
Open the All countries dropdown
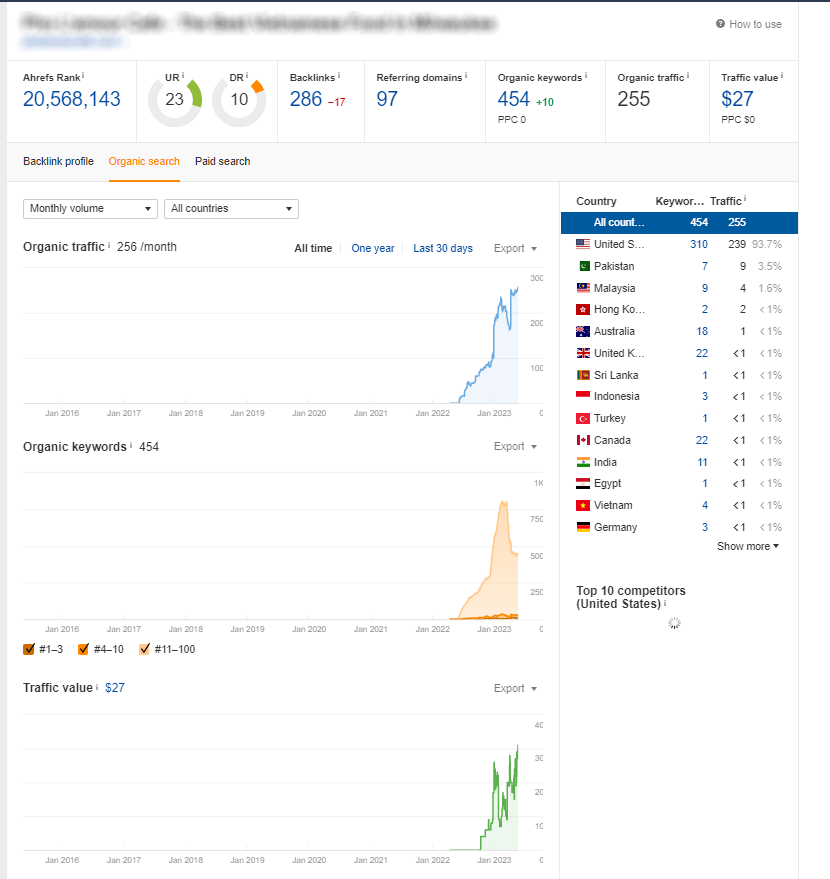click(230, 208)
